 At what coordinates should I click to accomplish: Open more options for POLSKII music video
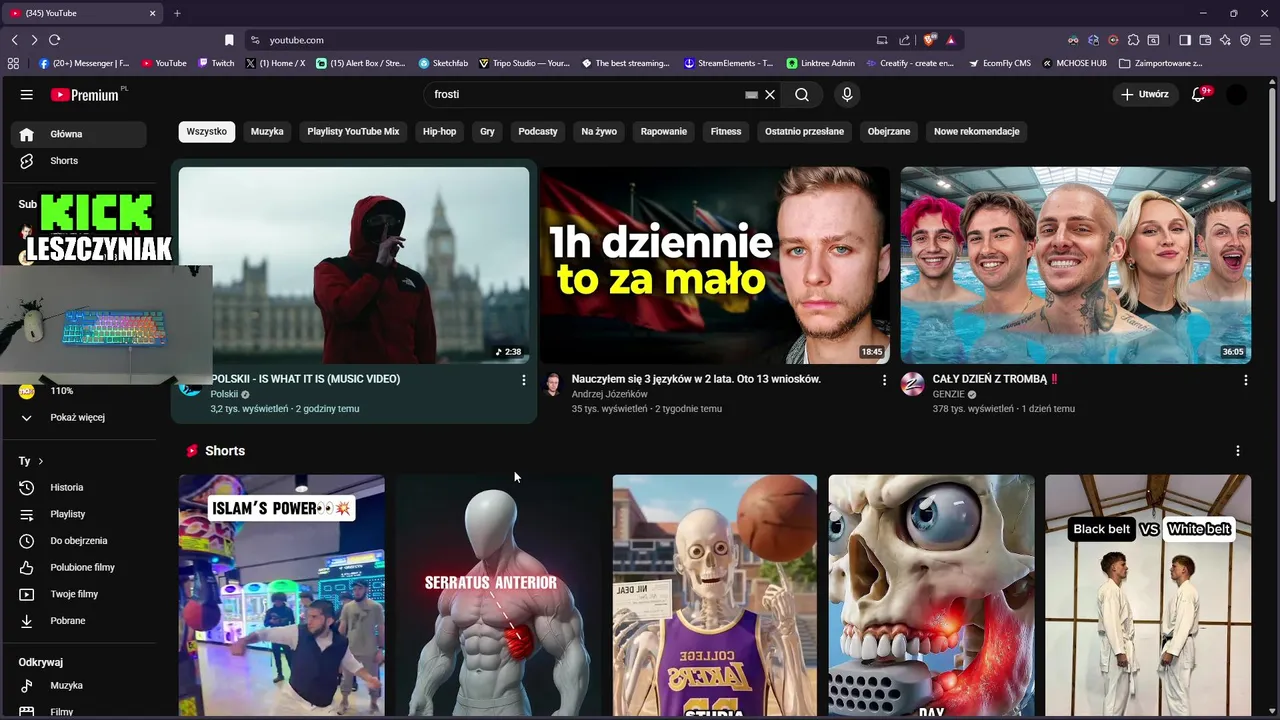tap(523, 380)
